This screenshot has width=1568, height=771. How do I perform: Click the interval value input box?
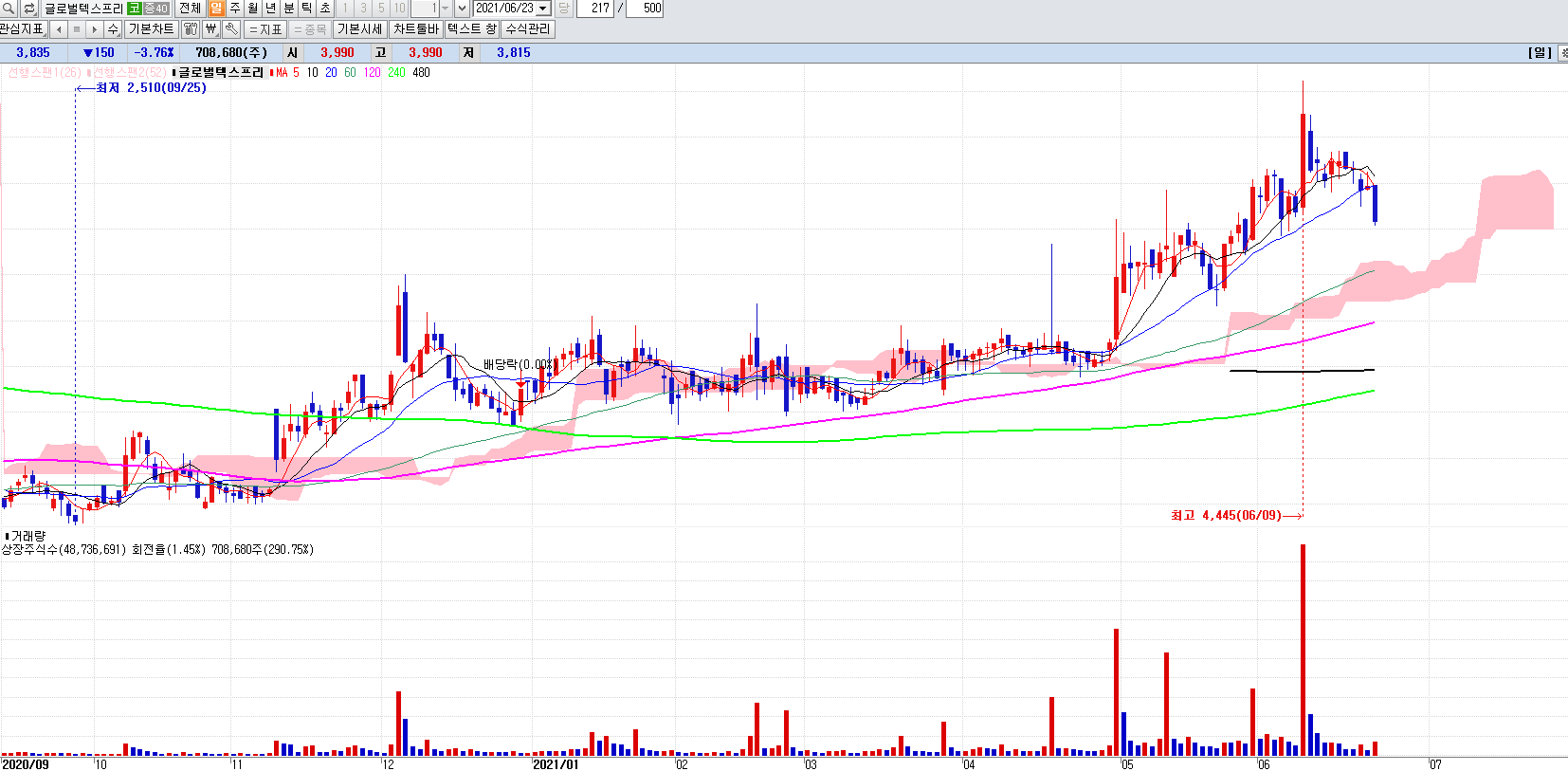425,9
